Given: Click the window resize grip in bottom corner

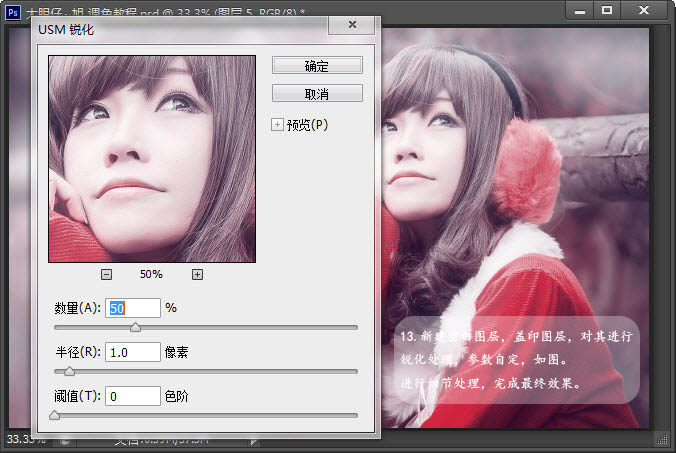Looking at the screenshot, I should [x=662, y=439].
